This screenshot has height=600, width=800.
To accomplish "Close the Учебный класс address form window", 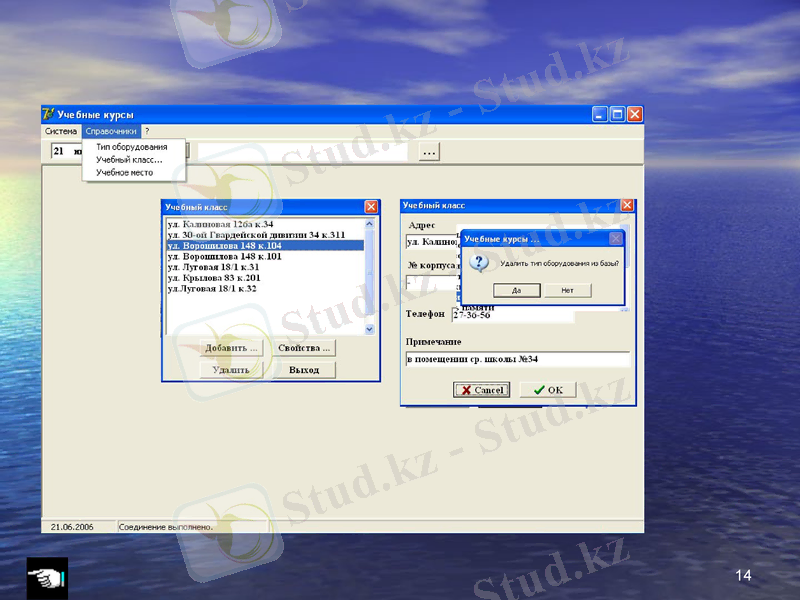I will (x=627, y=205).
